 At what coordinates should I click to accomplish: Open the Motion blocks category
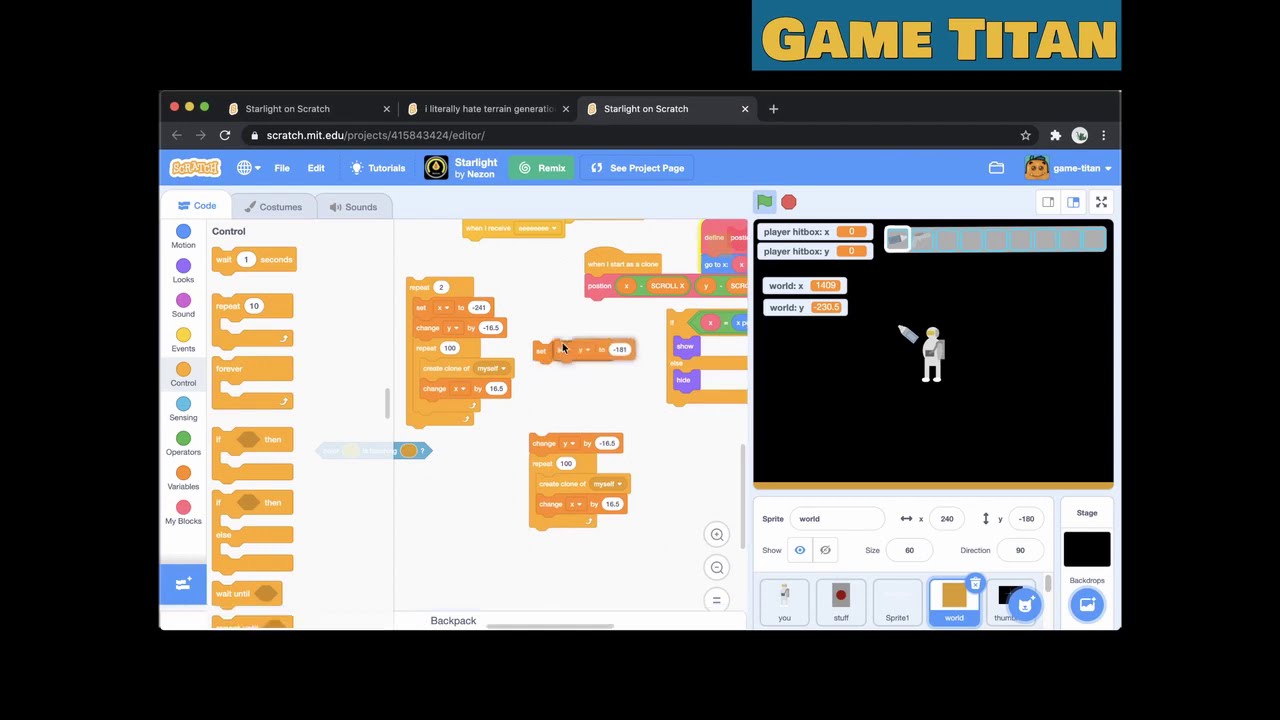[183, 237]
